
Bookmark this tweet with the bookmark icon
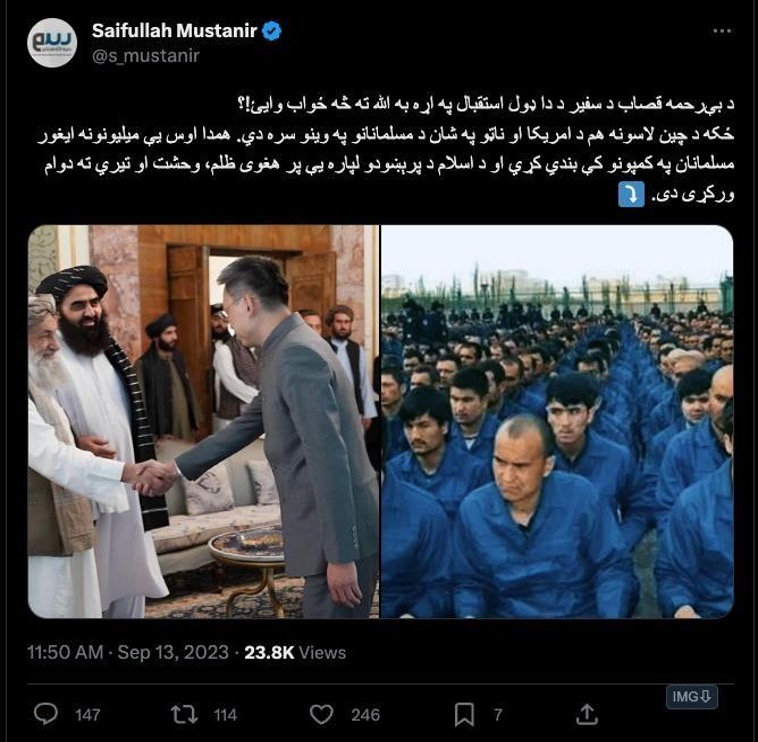coord(464,714)
